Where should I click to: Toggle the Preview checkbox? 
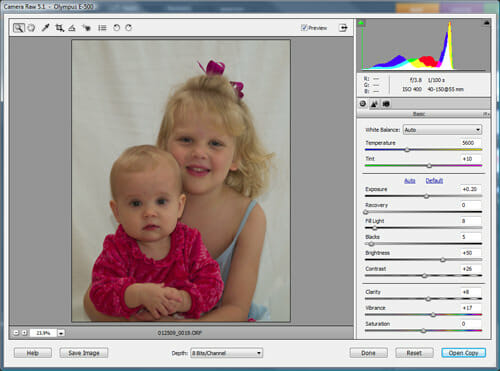pyautogui.click(x=304, y=28)
